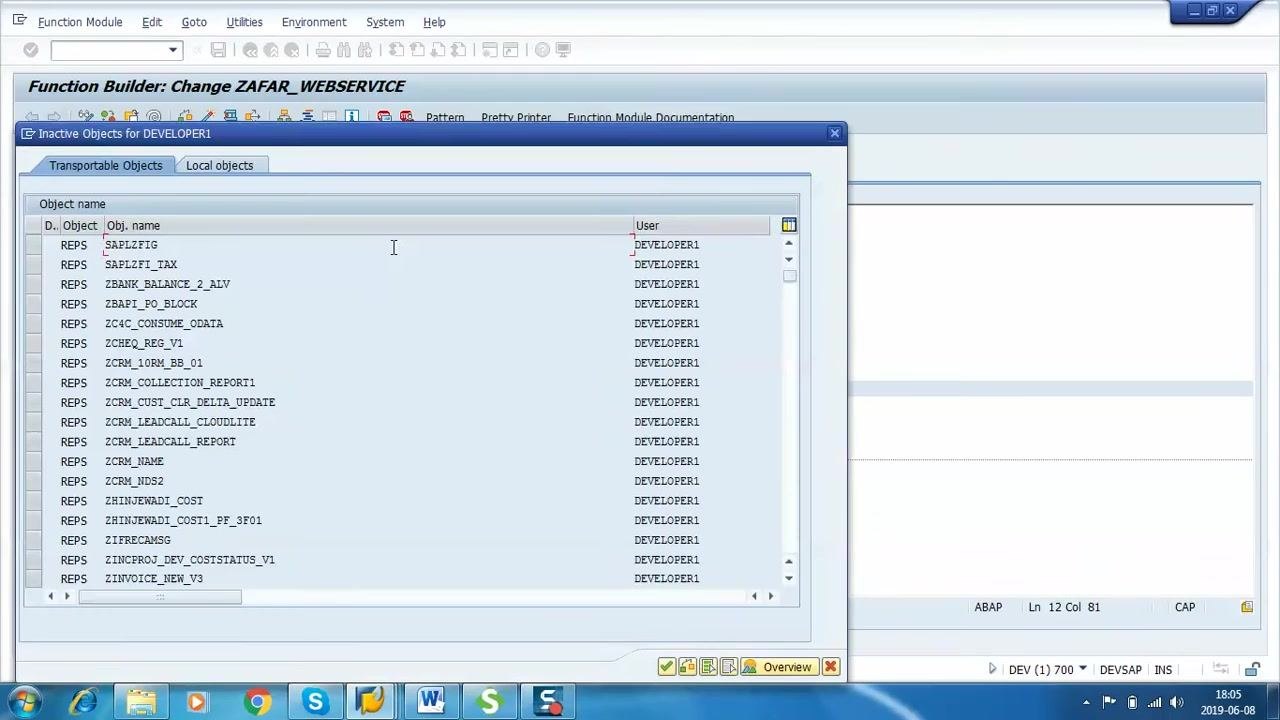The height and width of the screenshot is (720, 1280).
Task: Open the Utilities menu
Action: tap(244, 22)
